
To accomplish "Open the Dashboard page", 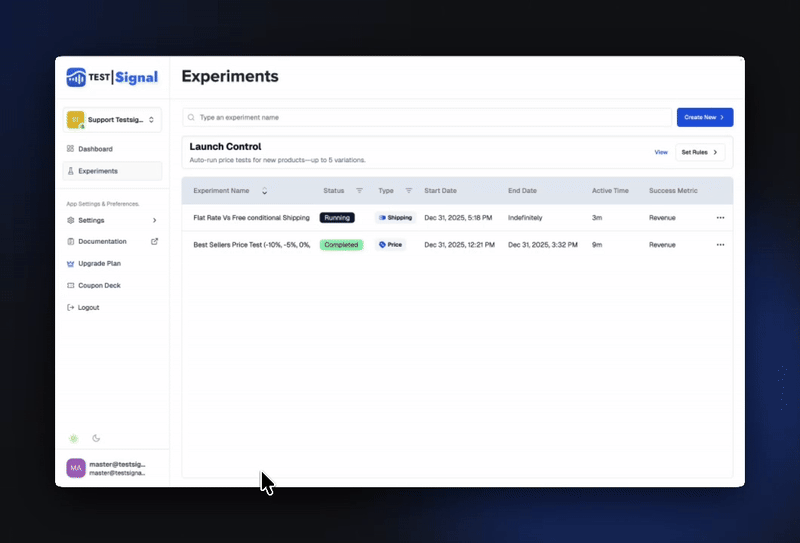I will [95, 149].
